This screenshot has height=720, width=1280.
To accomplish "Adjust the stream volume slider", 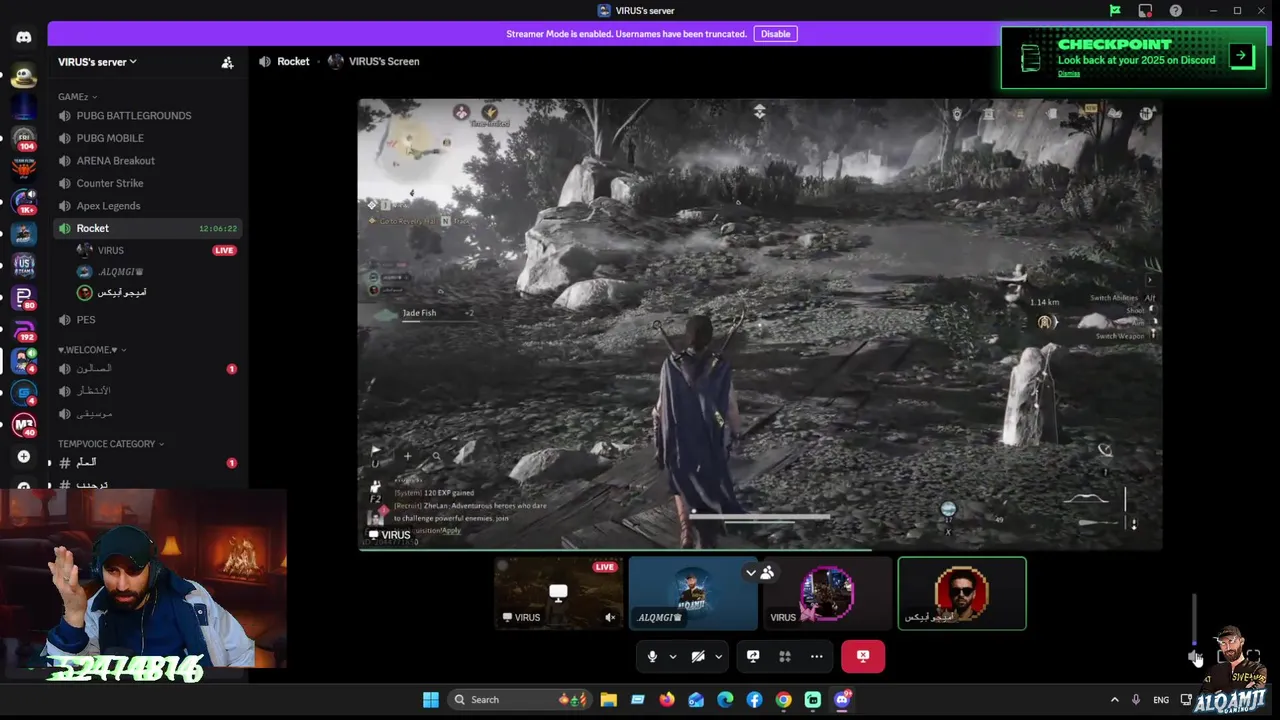I will click(1195, 618).
